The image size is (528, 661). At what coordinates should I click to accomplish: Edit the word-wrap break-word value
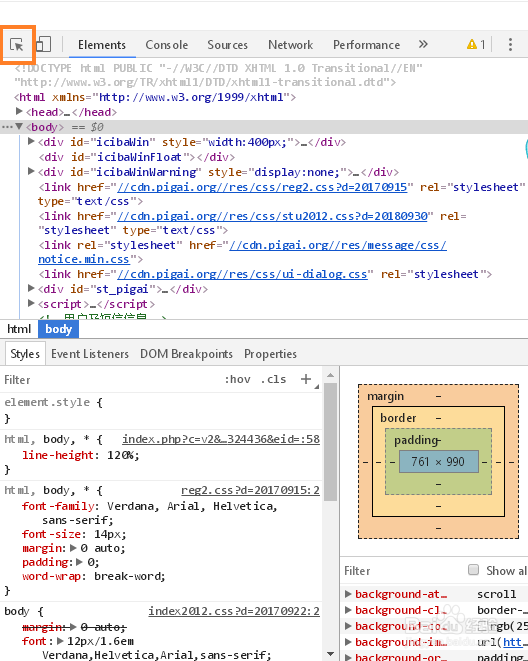pyautogui.click(x=128, y=576)
